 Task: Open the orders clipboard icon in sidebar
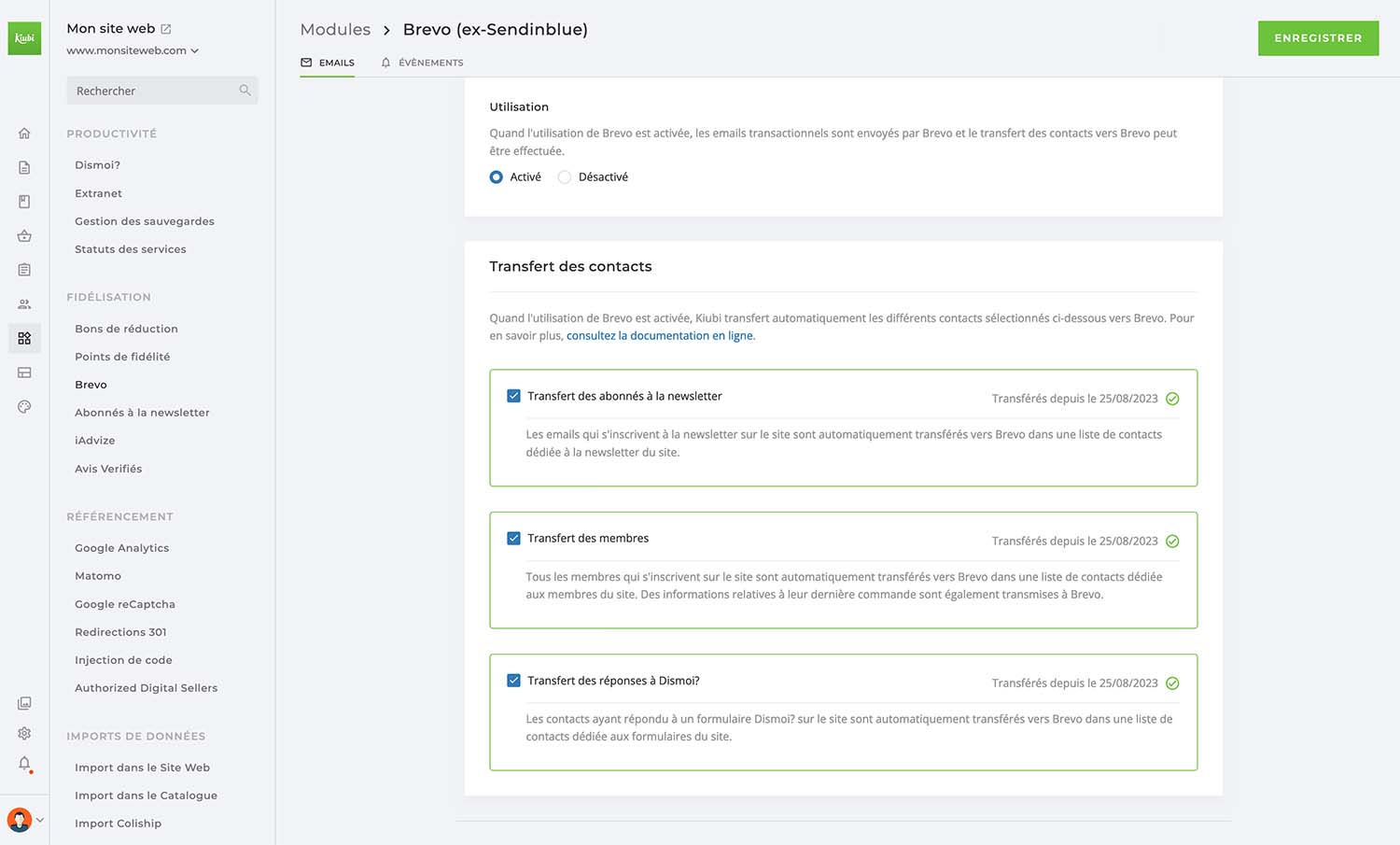pyautogui.click(x=24, y=270)
